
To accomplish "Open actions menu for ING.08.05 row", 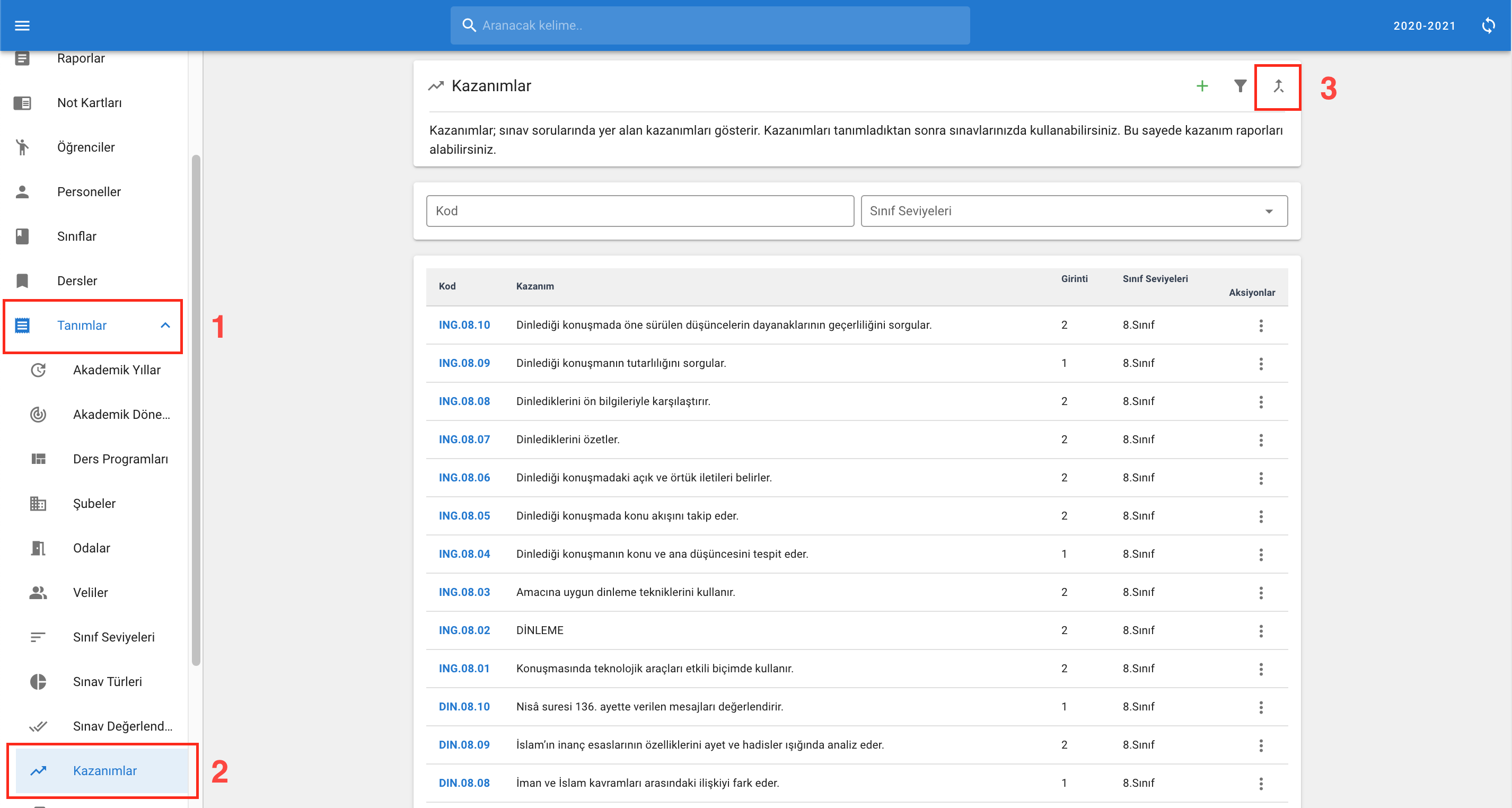I will point(1260,516).
